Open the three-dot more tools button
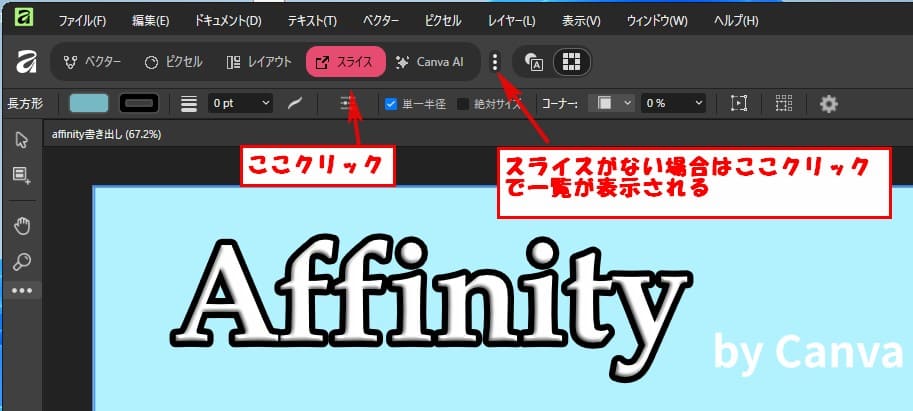Image resolution: width=913 pixels, height=411 pixels. tap(20, 291)
